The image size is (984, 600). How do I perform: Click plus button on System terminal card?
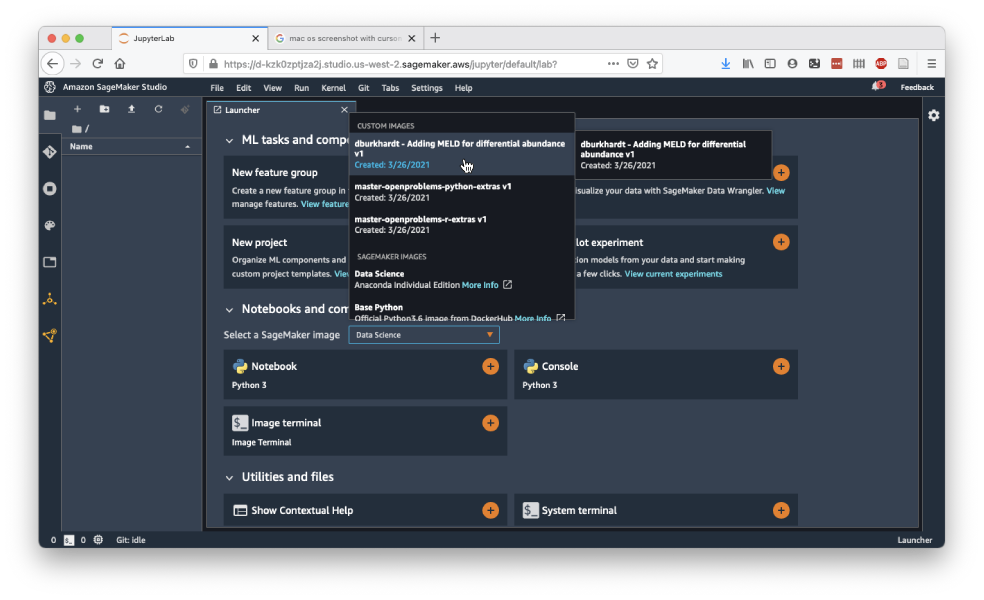[x=781, y=510]
